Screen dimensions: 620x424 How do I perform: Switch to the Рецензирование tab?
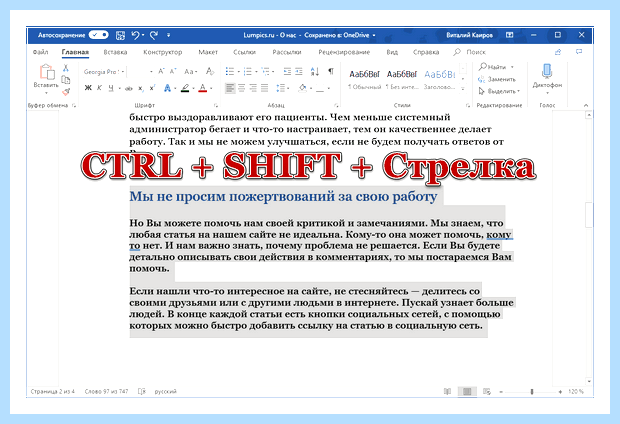pos(344,52)
